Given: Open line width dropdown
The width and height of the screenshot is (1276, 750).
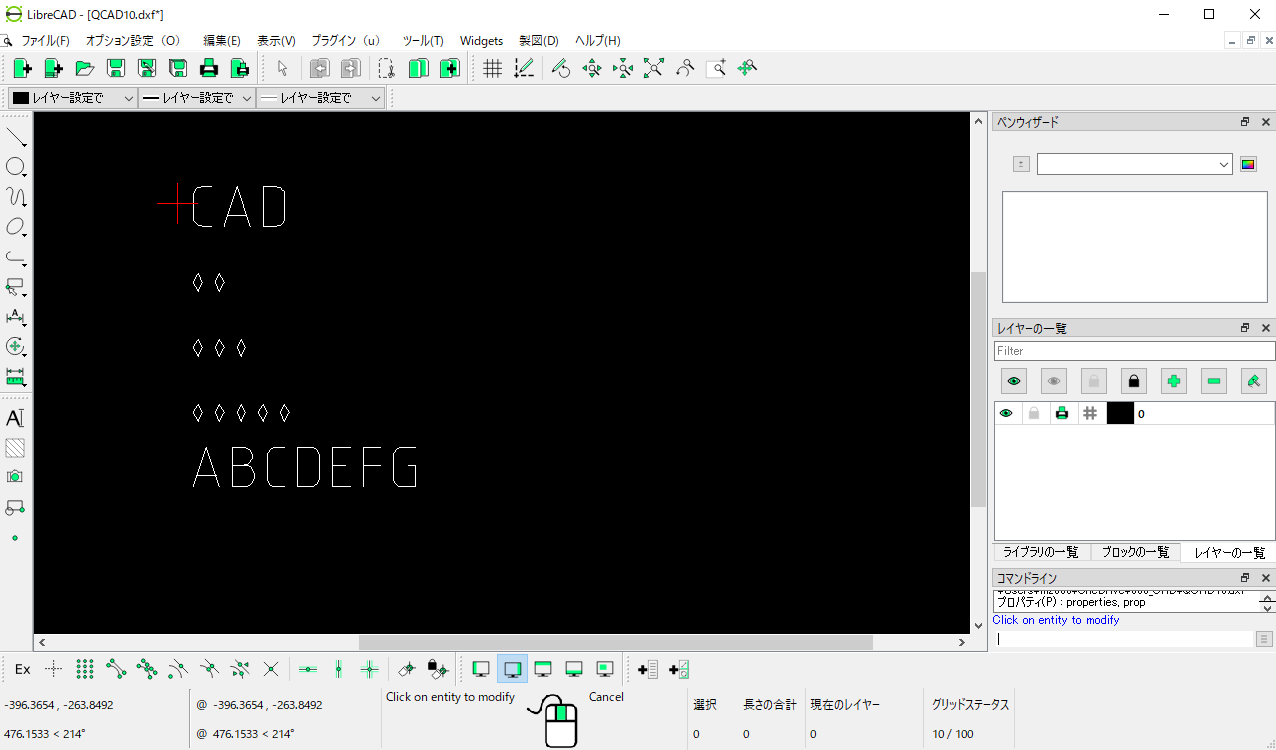Looking at the screenshot, I should [197, 98].
